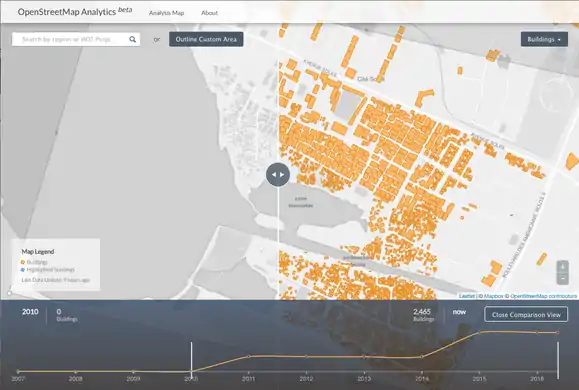Screen dimensions: 579x390
Task: Zoom out with the minus button
Action: coord(562,278)
